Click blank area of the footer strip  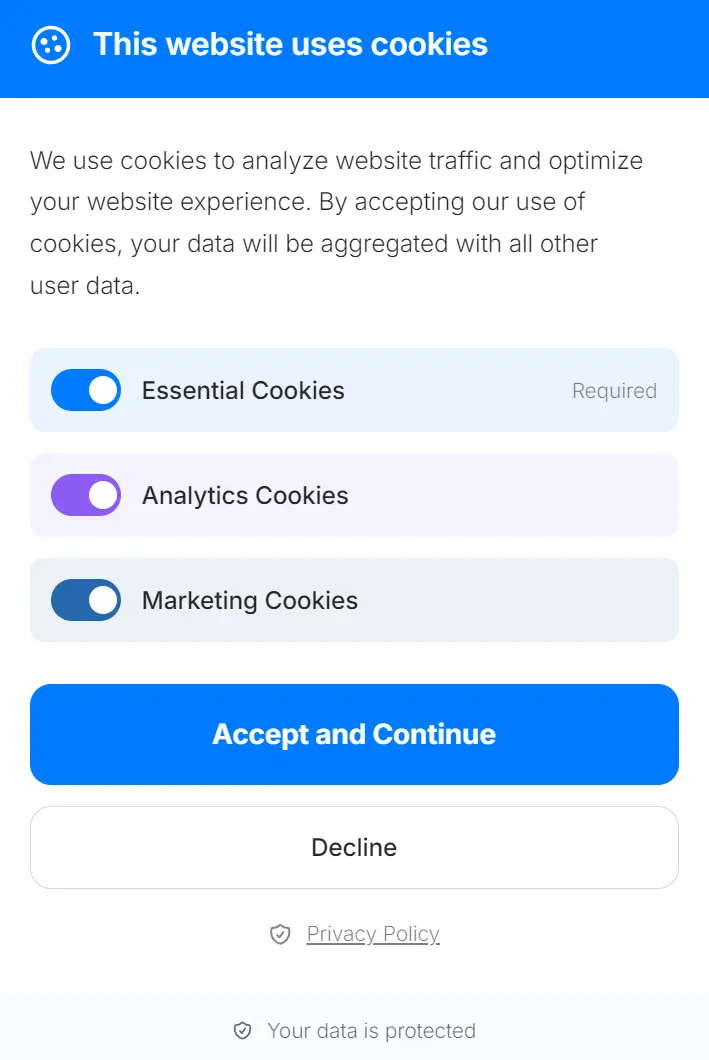600,1030
